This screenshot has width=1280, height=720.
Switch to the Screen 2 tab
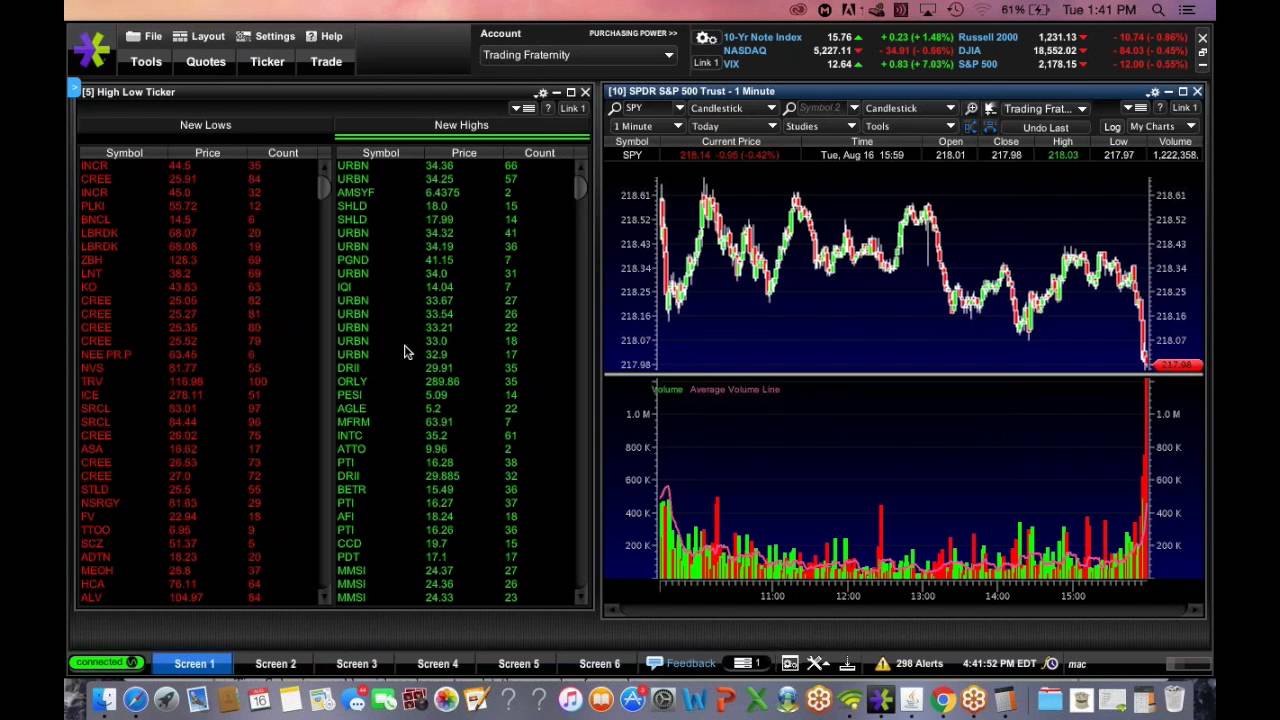click(275, 663)
